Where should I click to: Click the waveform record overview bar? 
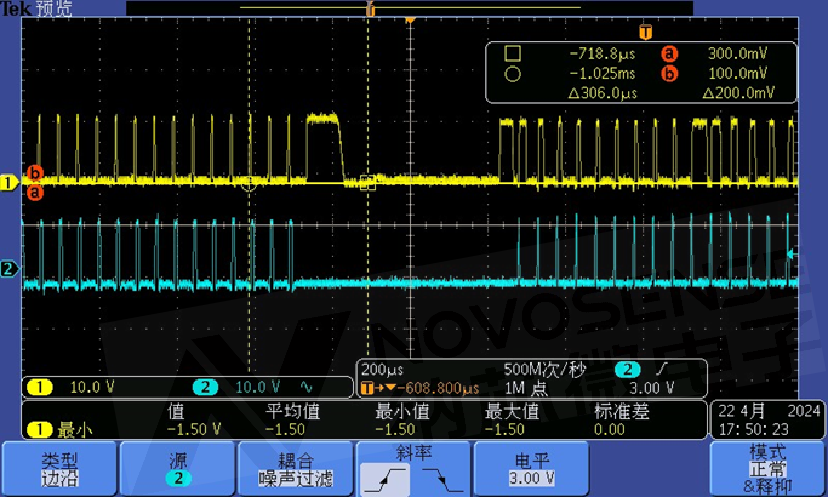(x=370, y=8)
